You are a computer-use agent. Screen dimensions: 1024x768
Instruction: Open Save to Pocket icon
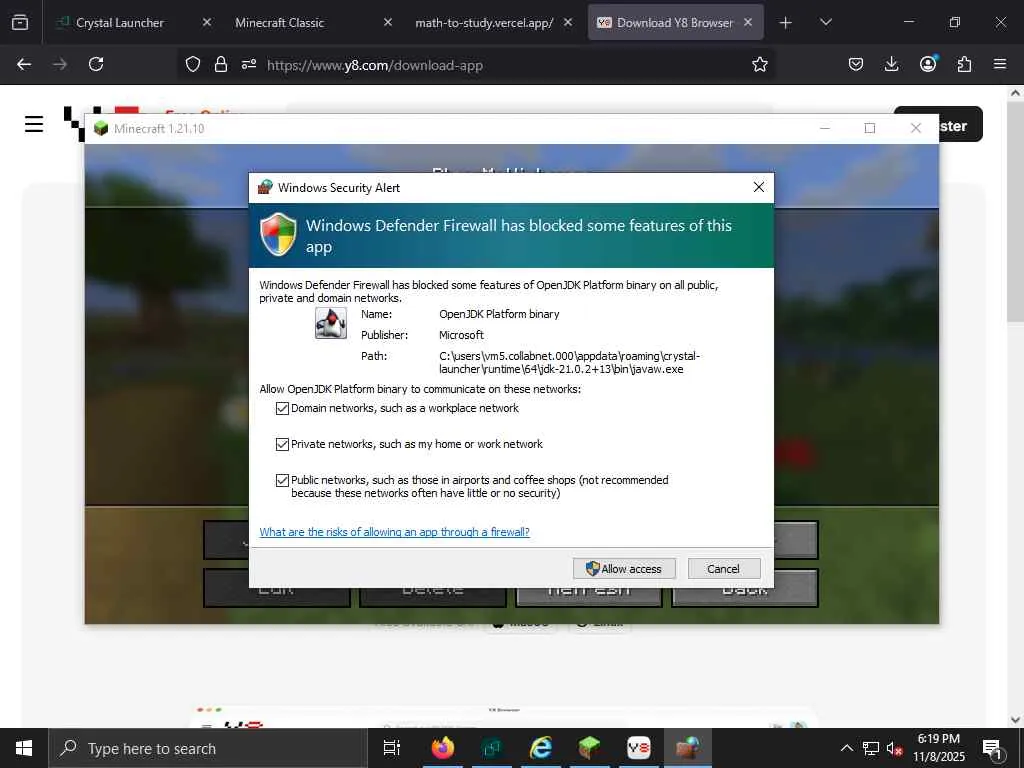coord(856,64)
